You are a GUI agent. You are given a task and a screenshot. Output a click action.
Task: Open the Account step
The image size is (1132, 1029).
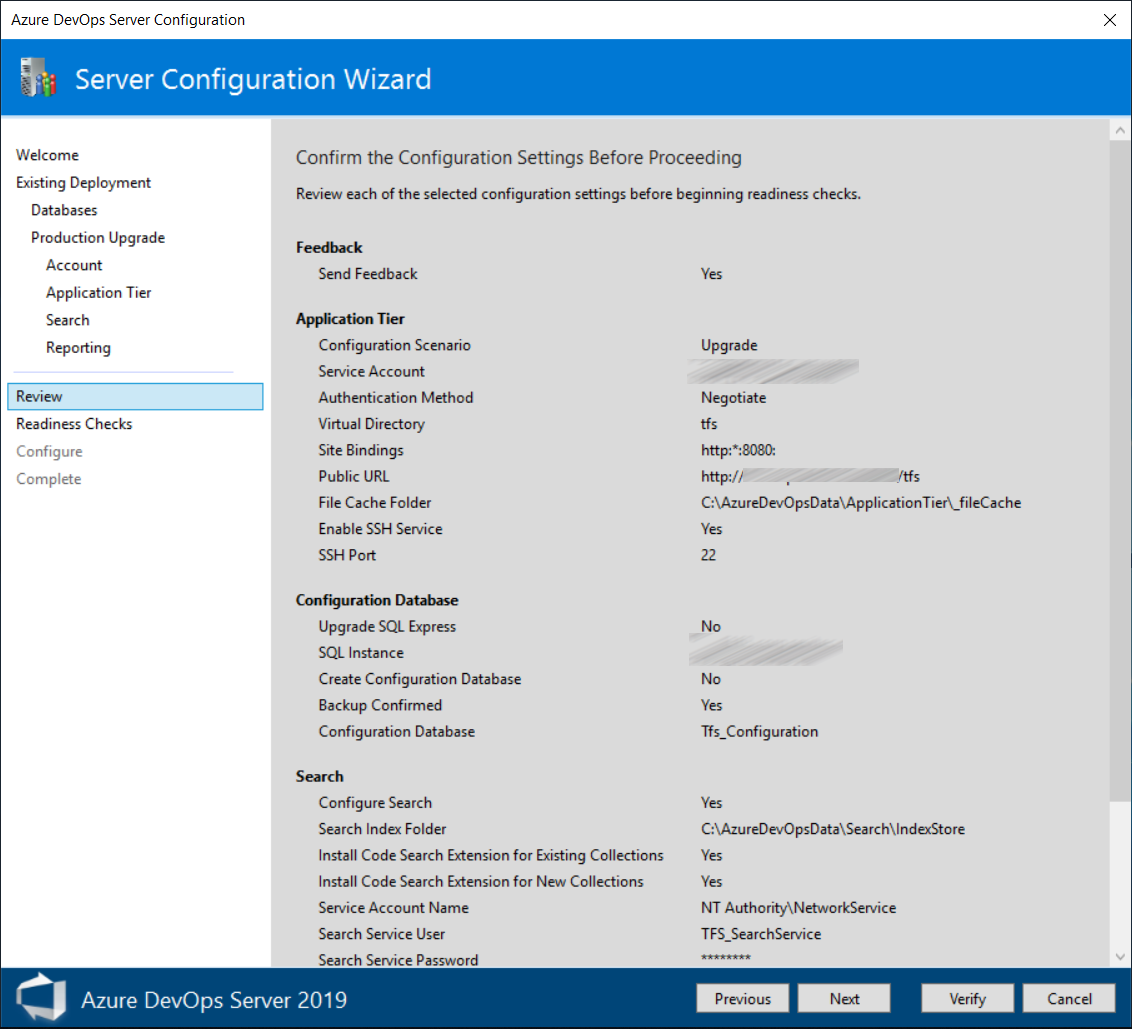(x=74, y=265)
